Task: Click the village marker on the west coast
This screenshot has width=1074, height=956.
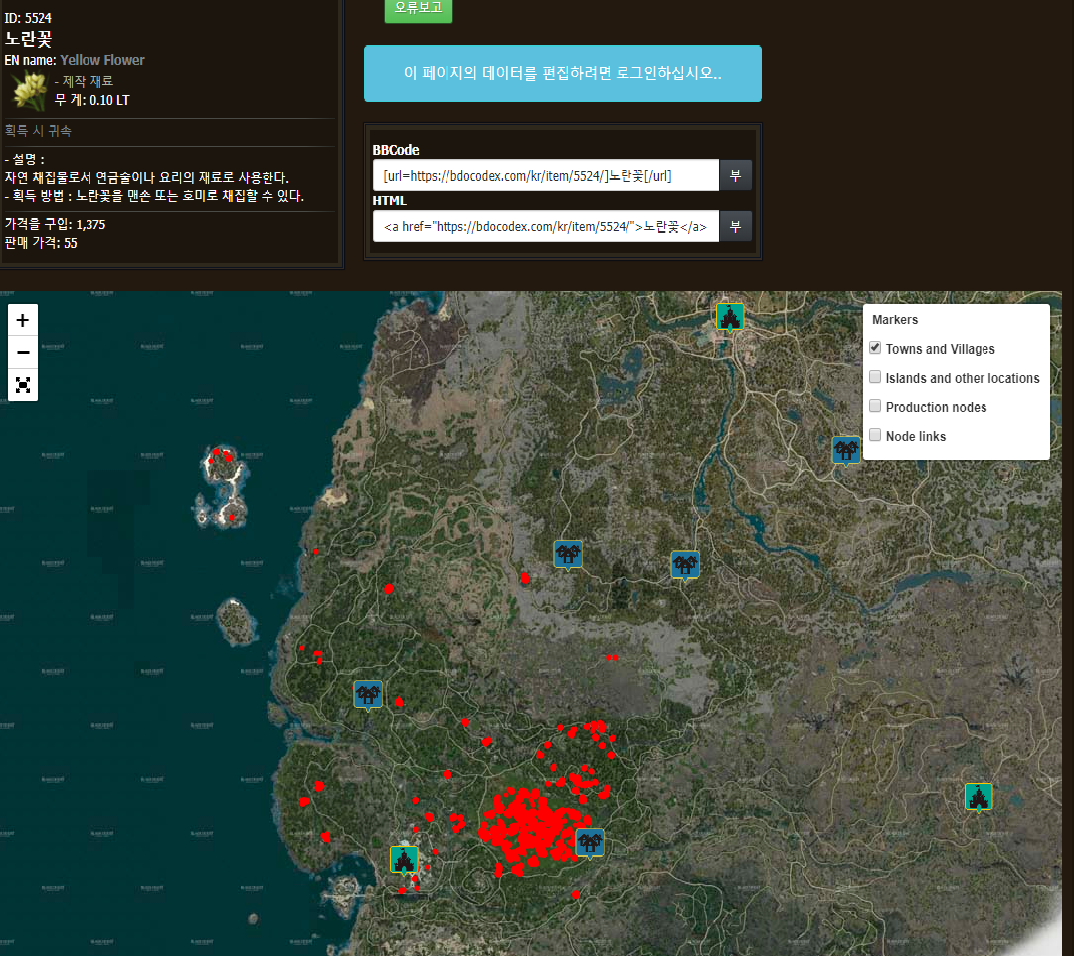Action: pos(368,695)
